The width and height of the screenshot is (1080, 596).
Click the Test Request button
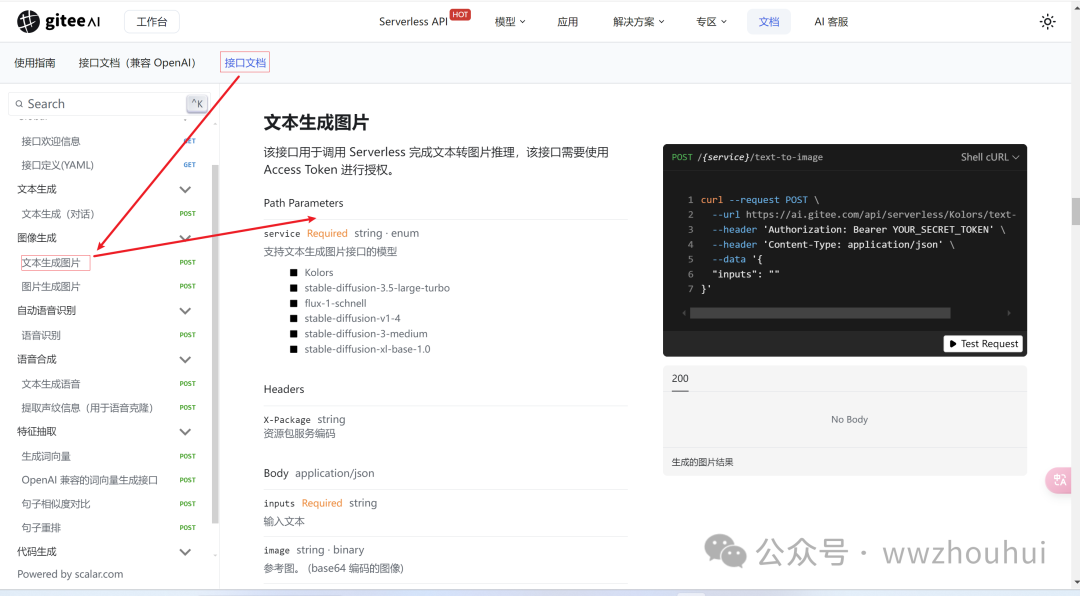(983, 344)
